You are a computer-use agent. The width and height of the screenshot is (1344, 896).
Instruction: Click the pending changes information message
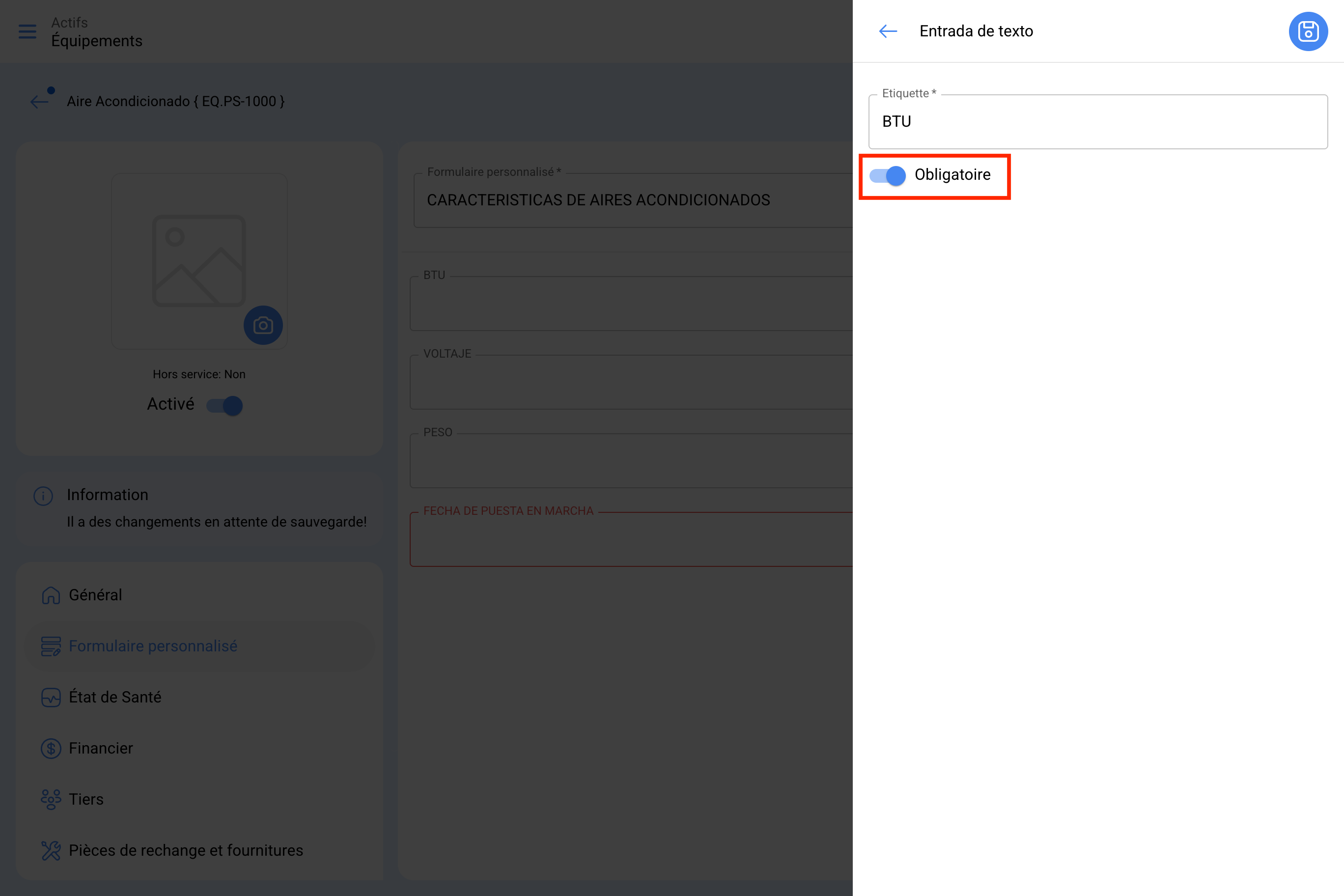pos(217,522)
